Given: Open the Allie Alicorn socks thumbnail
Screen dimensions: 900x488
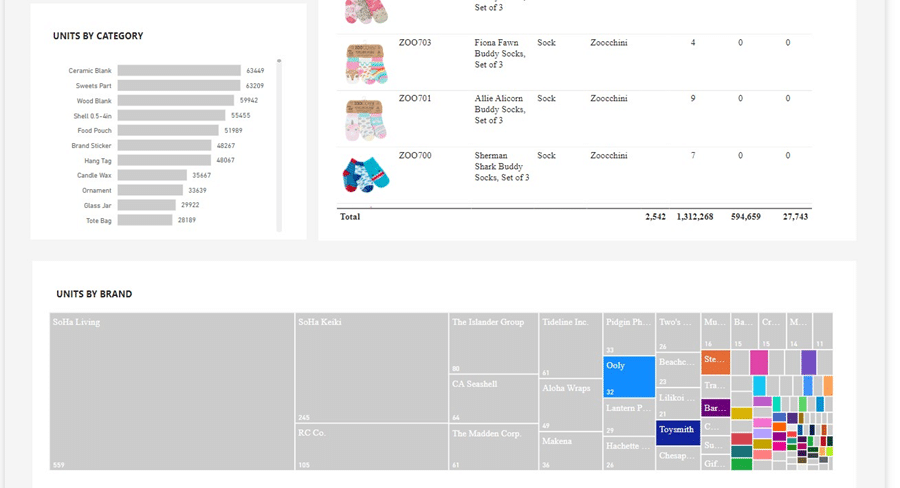Looking at the screenshot, I should tap(366, 119).
